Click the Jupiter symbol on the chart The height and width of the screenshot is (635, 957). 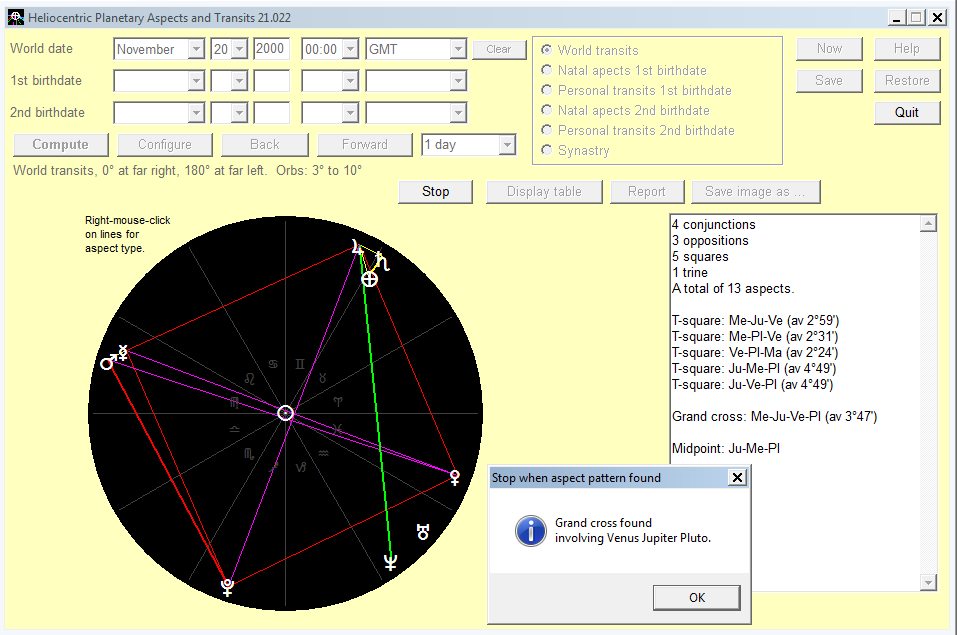pyautogui.click(x=358, y=246)
